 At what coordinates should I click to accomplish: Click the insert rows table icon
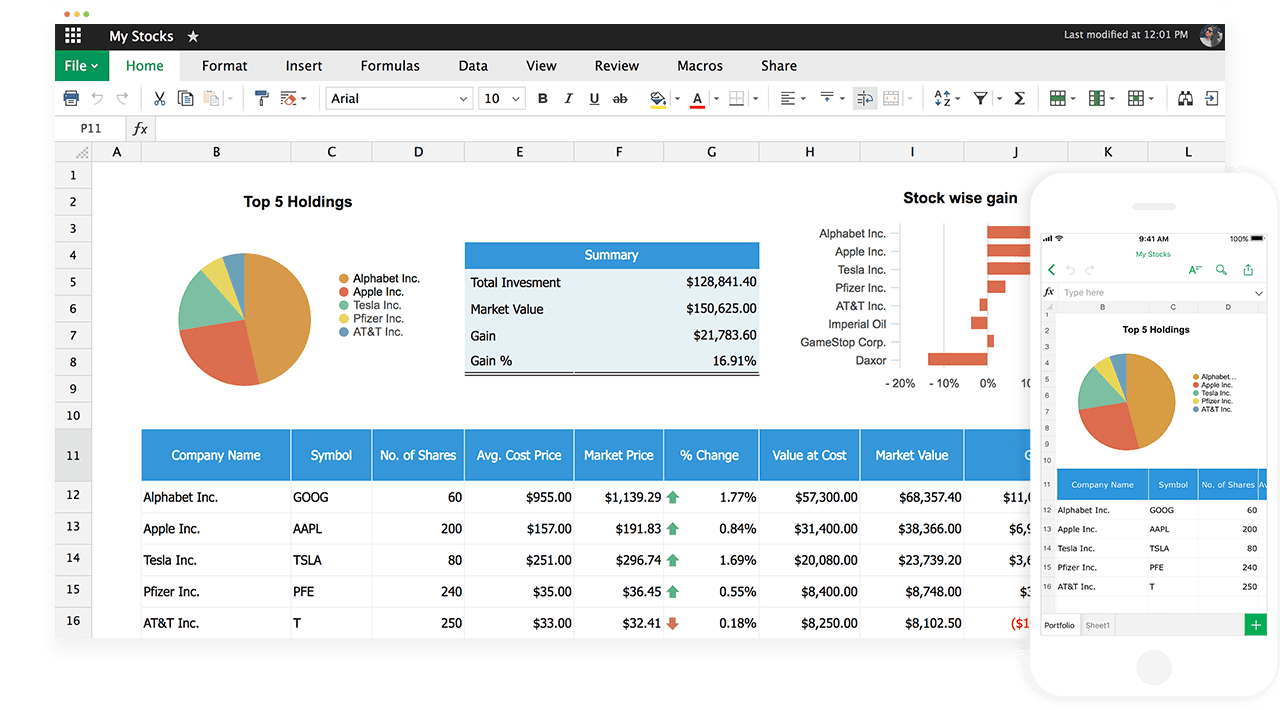click(1057, 98)
